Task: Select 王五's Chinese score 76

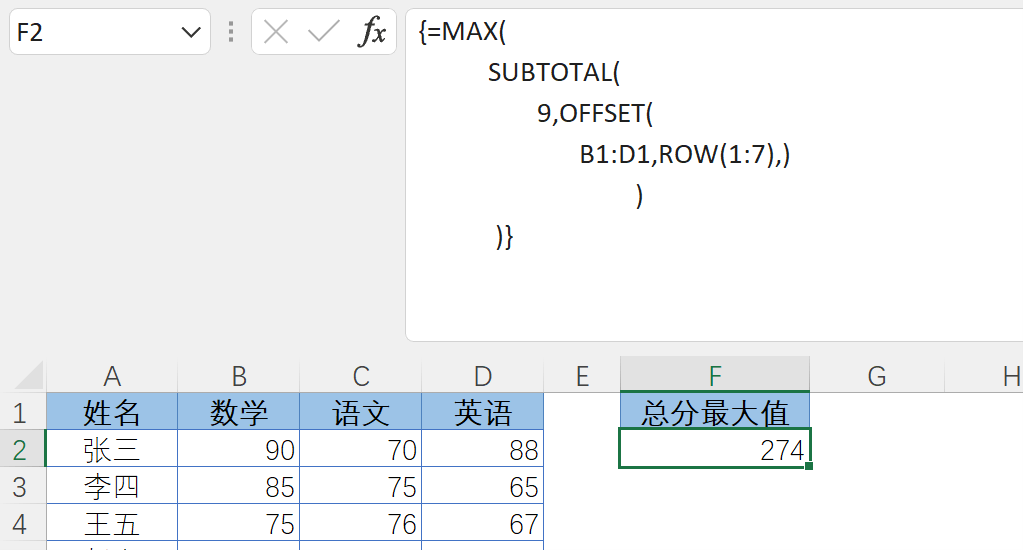Action: tap(361, 523)
